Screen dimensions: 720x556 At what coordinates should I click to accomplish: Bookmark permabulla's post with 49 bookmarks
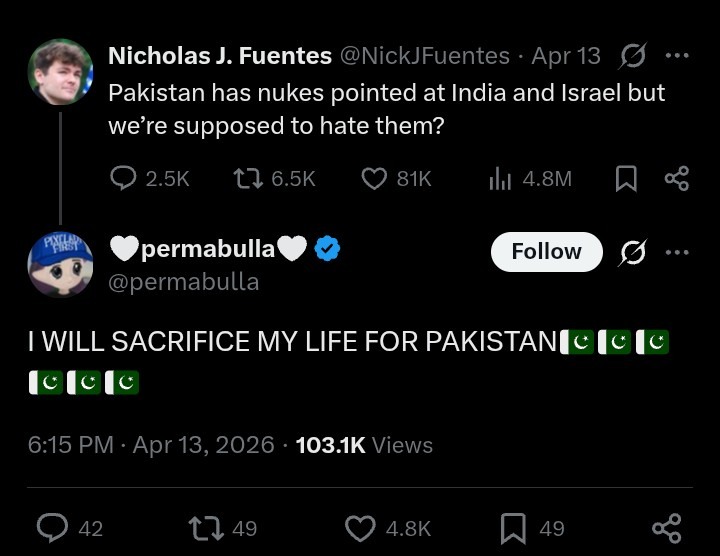click(513, 527)
